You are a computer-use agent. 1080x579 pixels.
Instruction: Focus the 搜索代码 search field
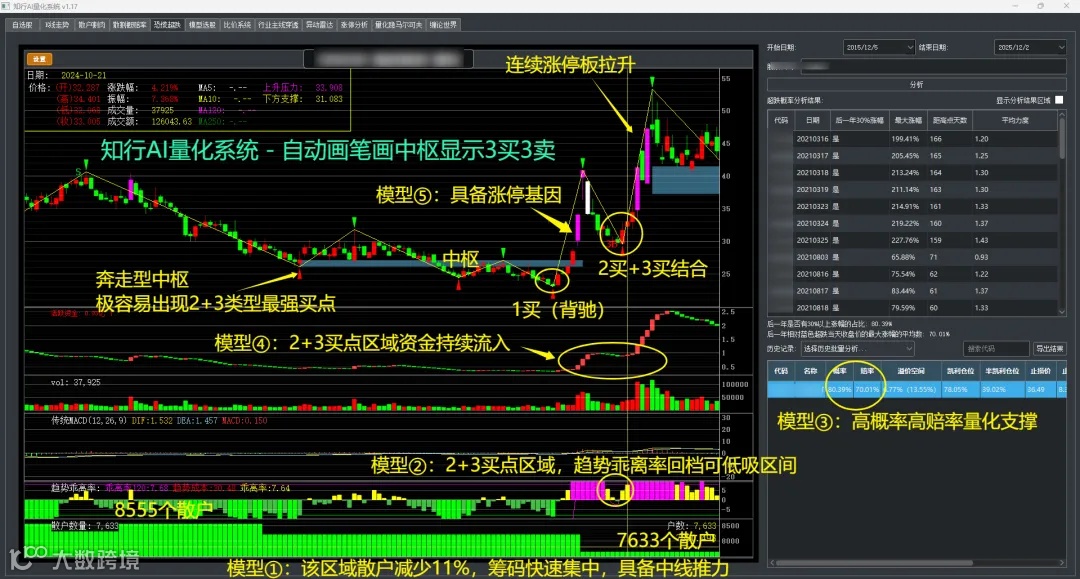[x=996, y=349]
